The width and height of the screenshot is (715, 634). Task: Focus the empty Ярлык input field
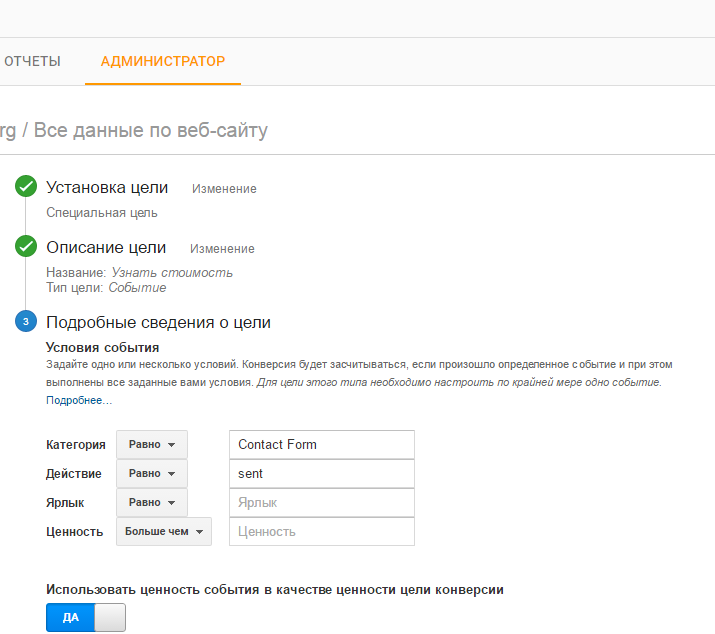(321, 503)
